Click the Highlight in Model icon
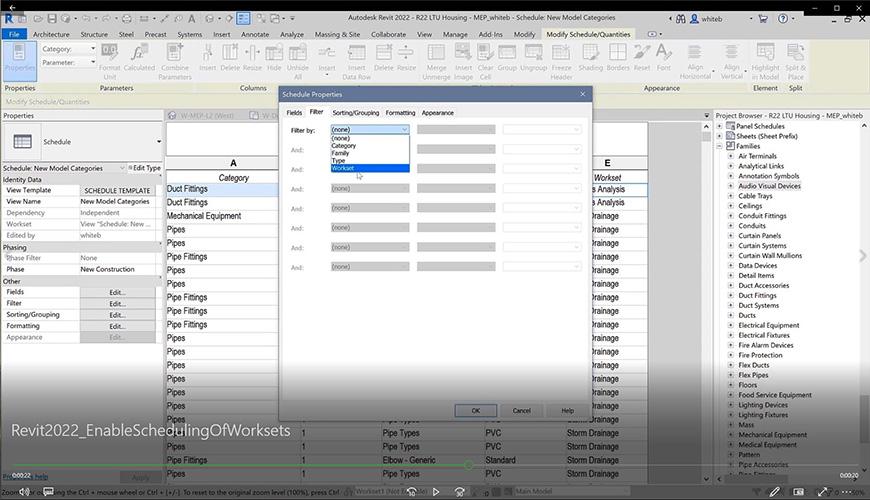The image size is (870, 500). pyautogui.click(x=765, y=62)
